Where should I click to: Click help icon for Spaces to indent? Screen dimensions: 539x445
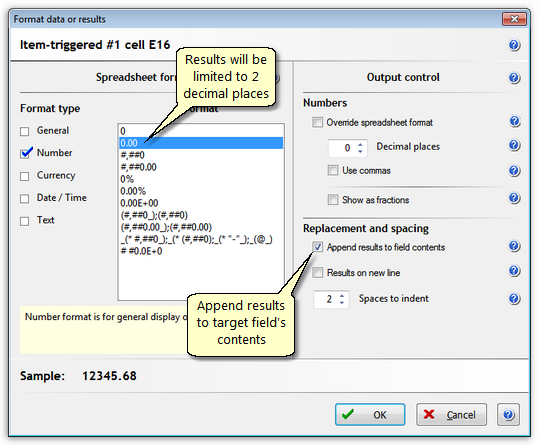click(514, 299)
